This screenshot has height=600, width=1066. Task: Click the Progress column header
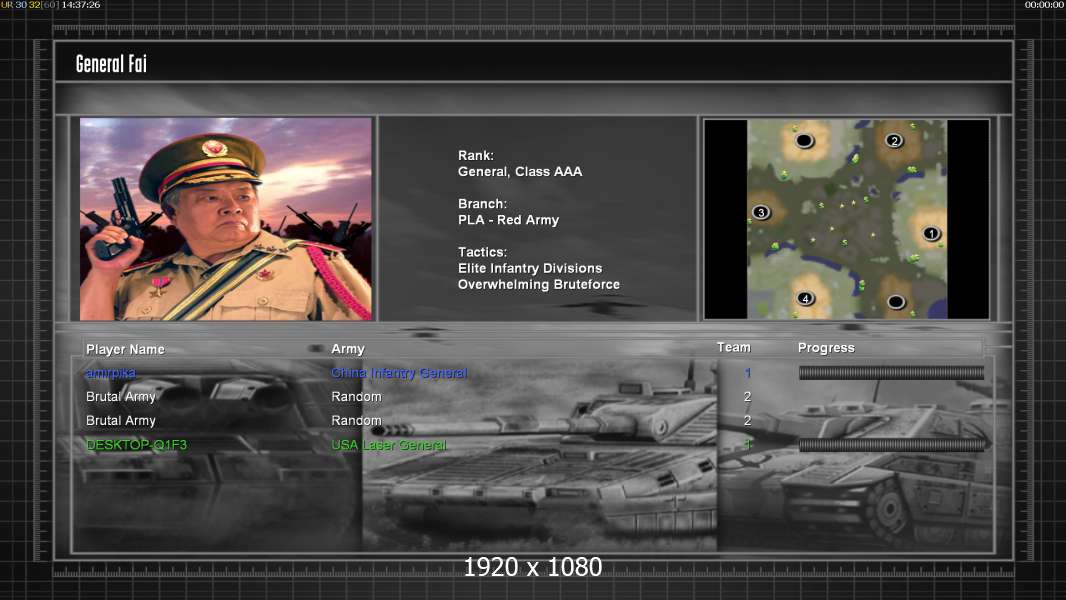point(826,348)
